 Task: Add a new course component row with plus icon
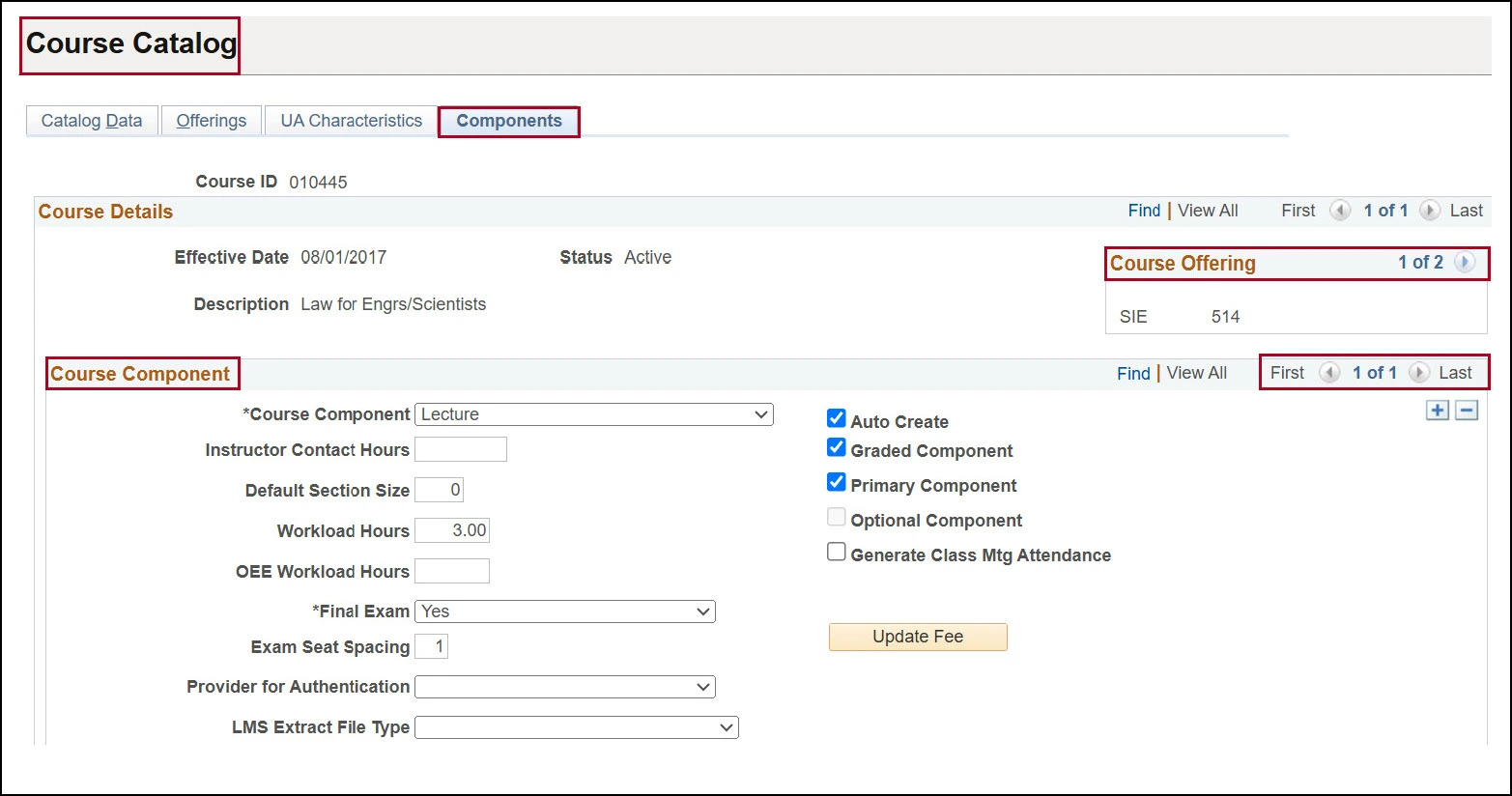1438,411
